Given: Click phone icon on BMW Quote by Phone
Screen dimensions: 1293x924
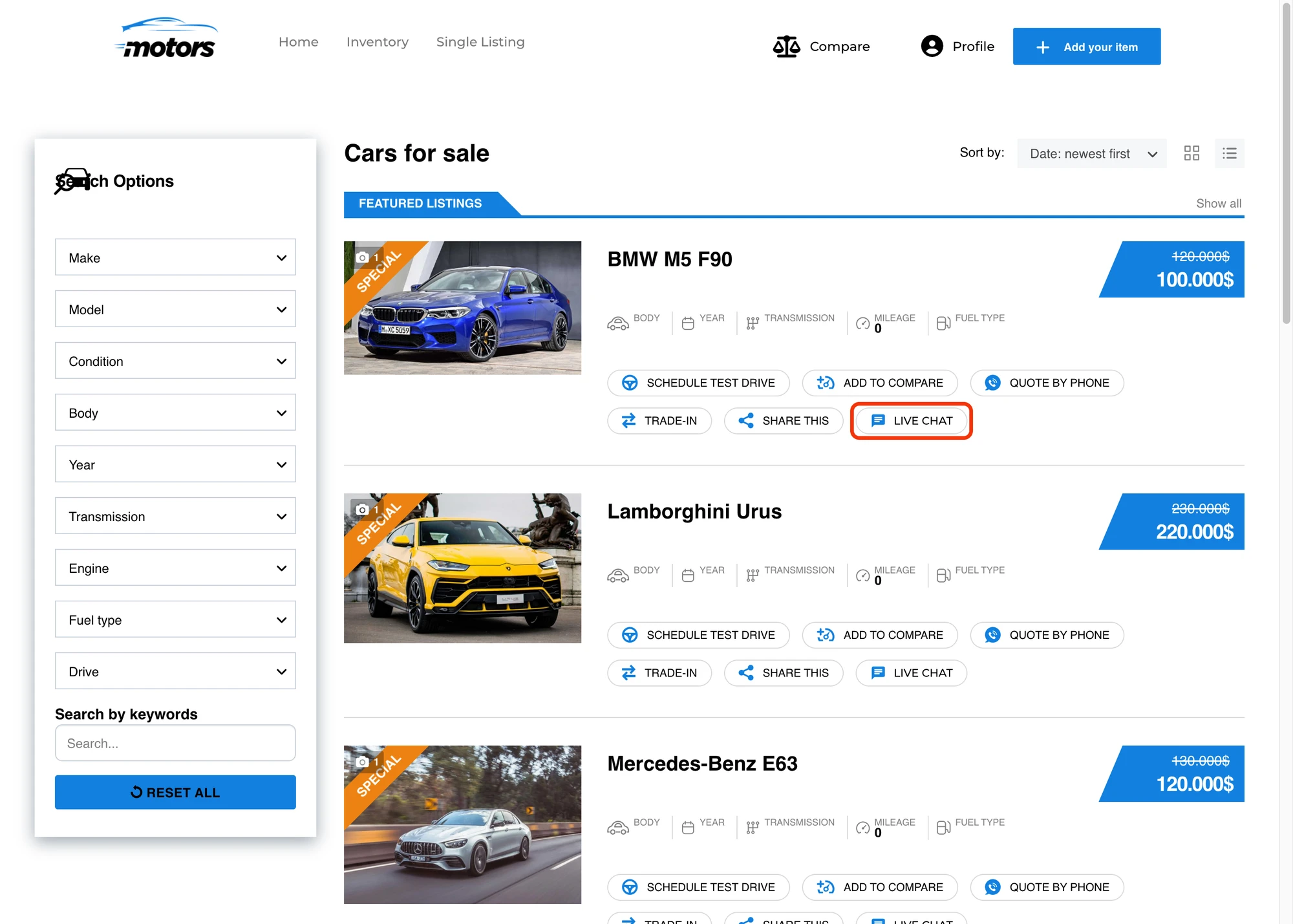Looking at the screenshot, I should (992, 383).
